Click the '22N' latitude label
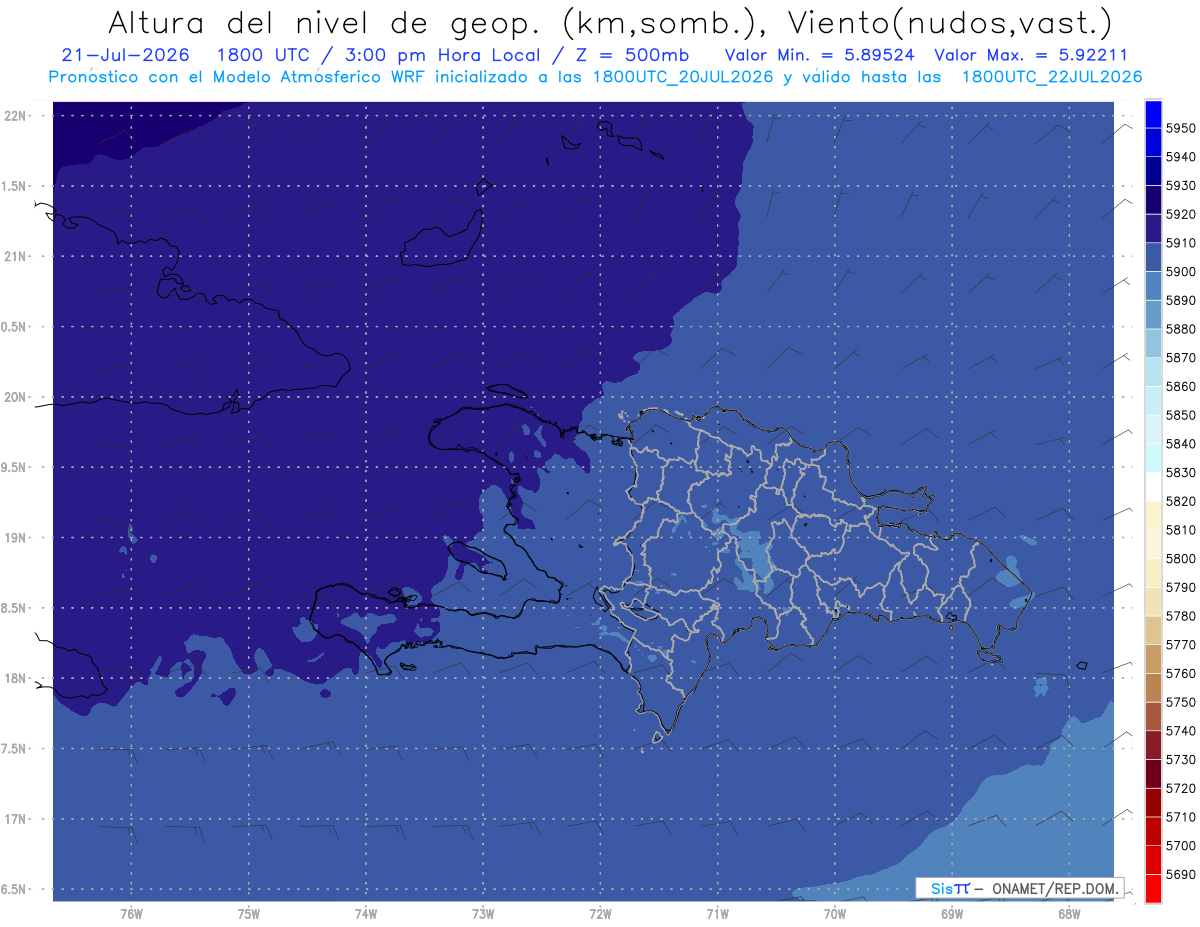This screenshot has width=1200, height=927. click(x=17, y=115)
